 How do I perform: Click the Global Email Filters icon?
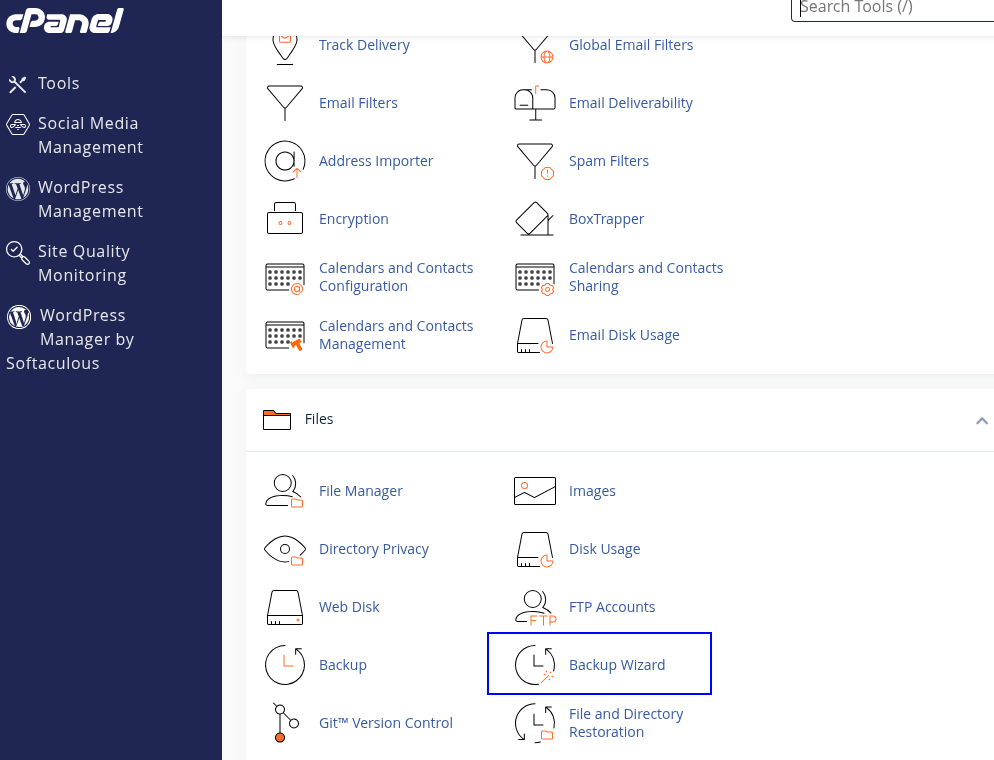point(536,49)
